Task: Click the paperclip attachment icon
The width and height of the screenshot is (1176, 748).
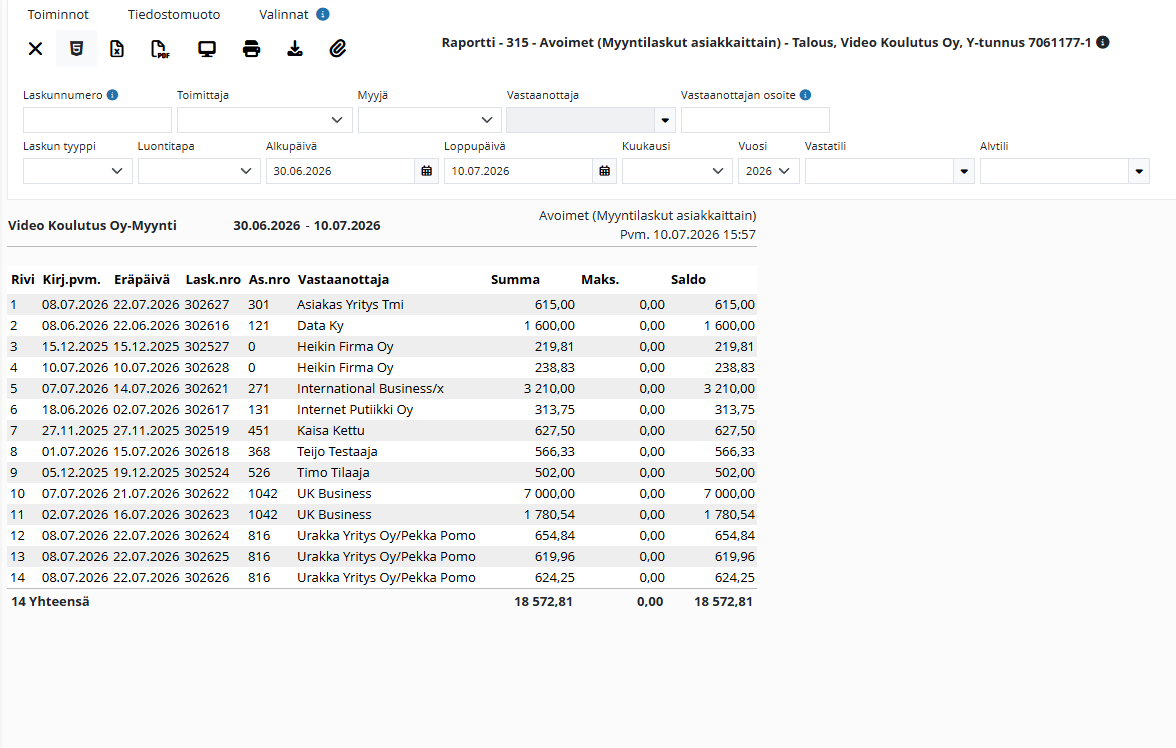Action: pyautogui.click(x=338, y=49)
